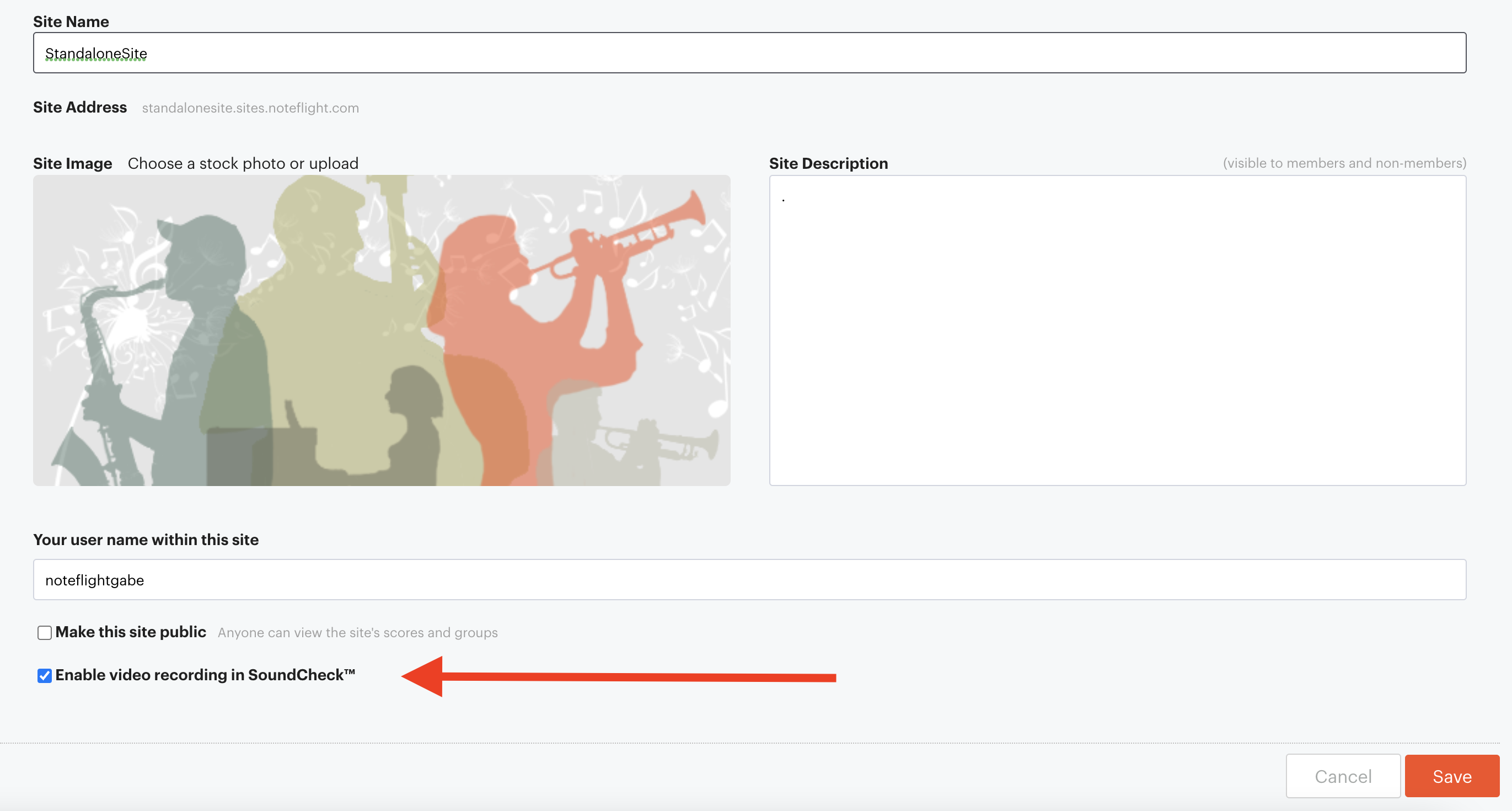The width and height of the screenshot is (1512, 811).
Task: Save the site settings
Action: (x=1452, y=776)
